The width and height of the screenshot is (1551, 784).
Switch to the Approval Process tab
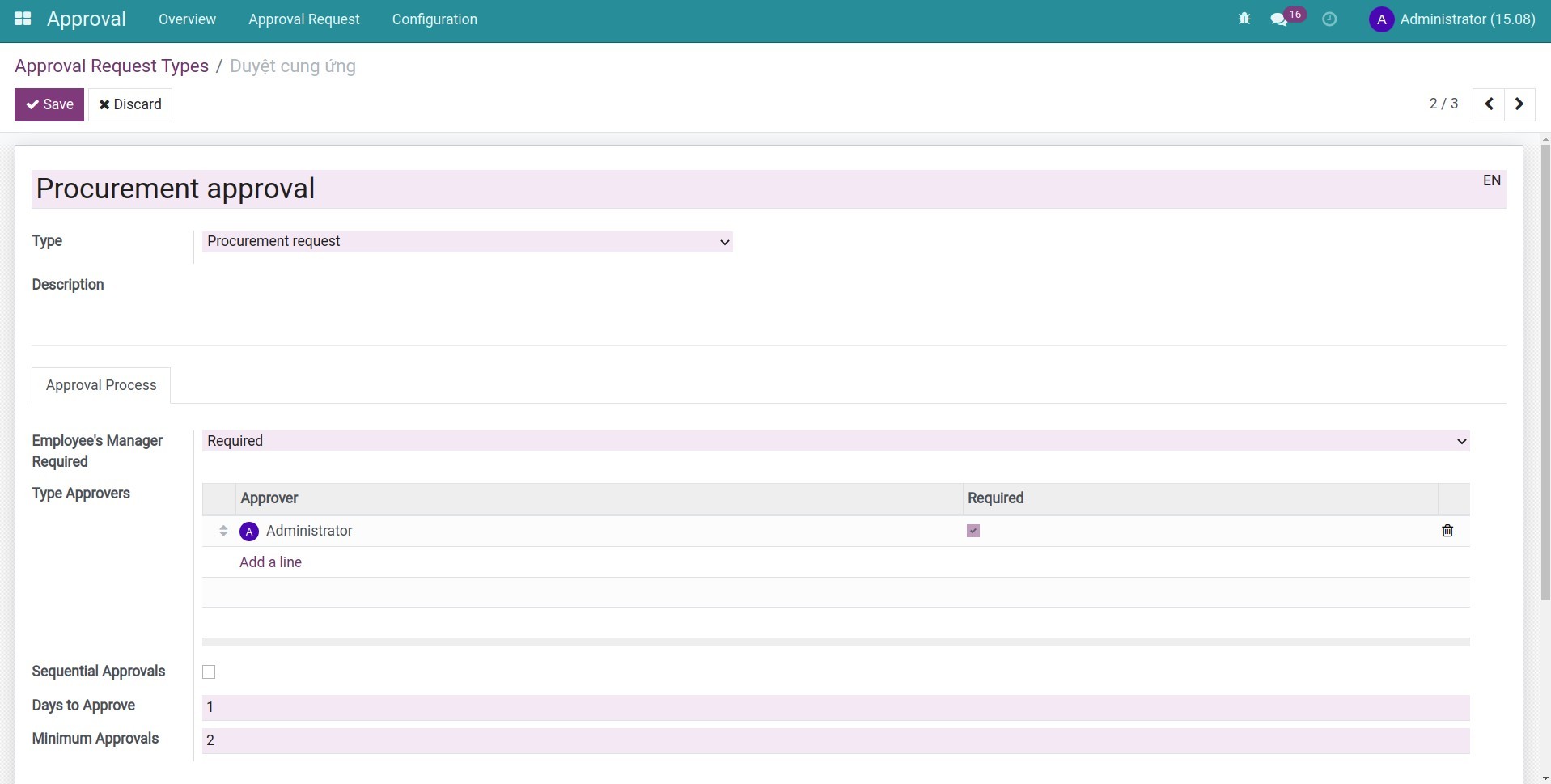click(100, 385)
